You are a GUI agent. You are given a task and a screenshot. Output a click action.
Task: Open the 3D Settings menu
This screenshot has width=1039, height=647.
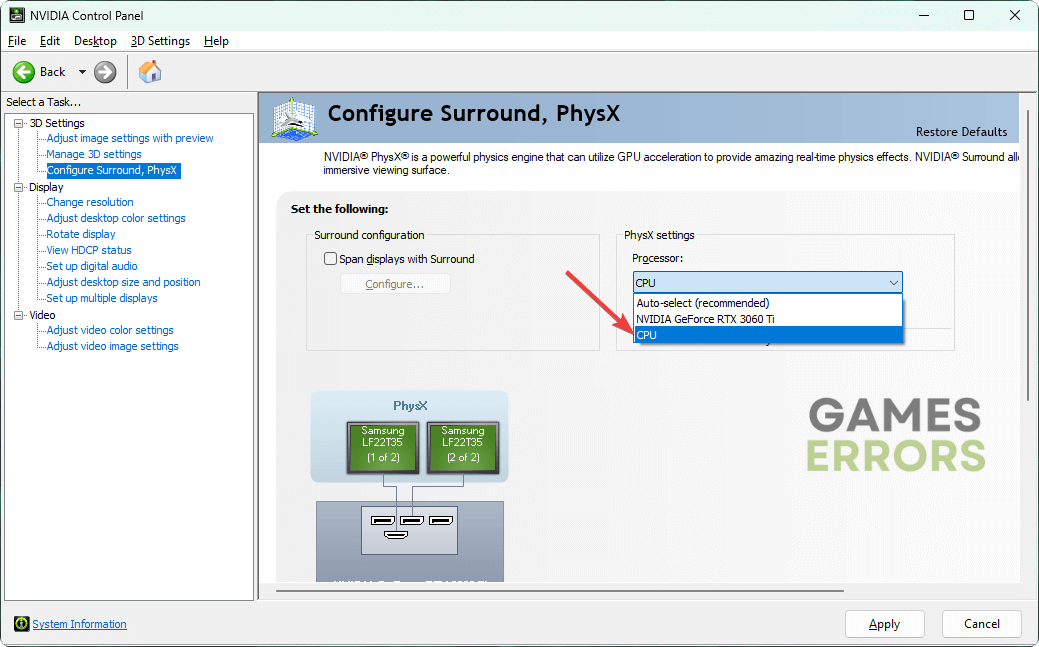(160, 41)
